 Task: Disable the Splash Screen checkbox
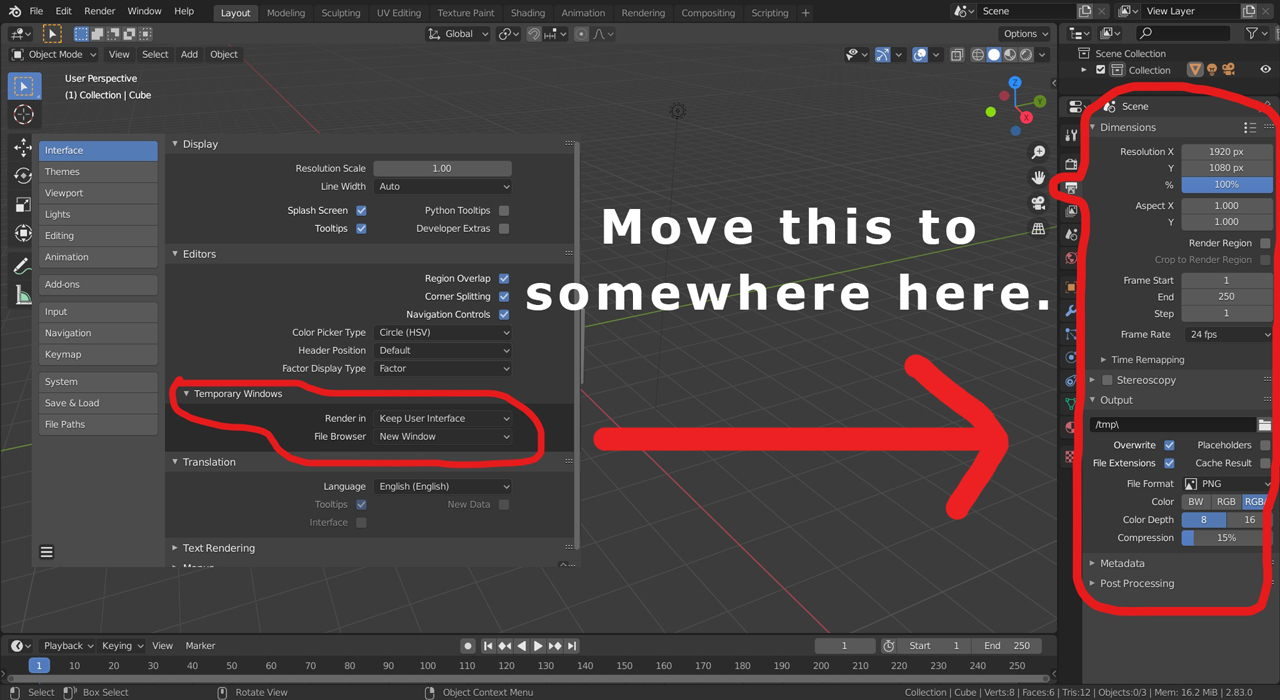point(361,211)
